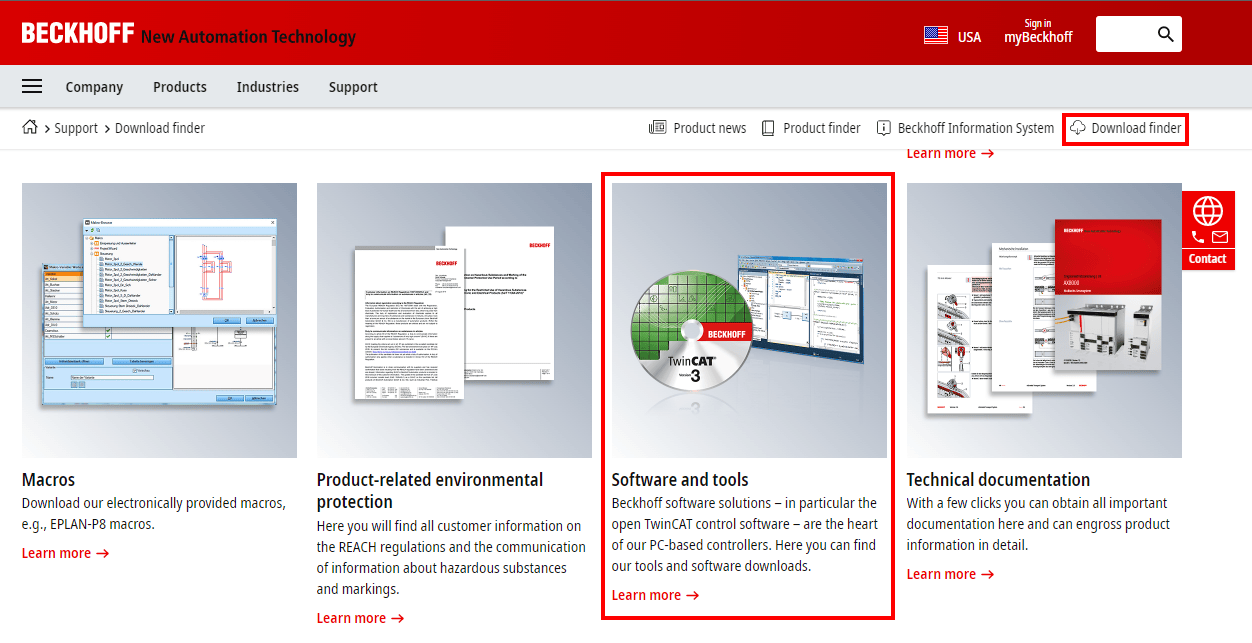Go to home via house icon
Viewport: 1252px width, 643px height.
click(x=30, y=127)
